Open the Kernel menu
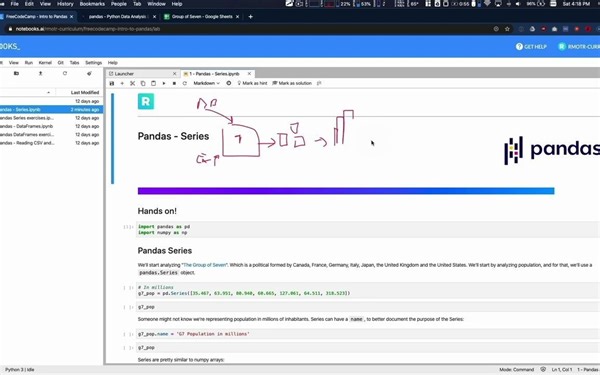 (45, 63)
